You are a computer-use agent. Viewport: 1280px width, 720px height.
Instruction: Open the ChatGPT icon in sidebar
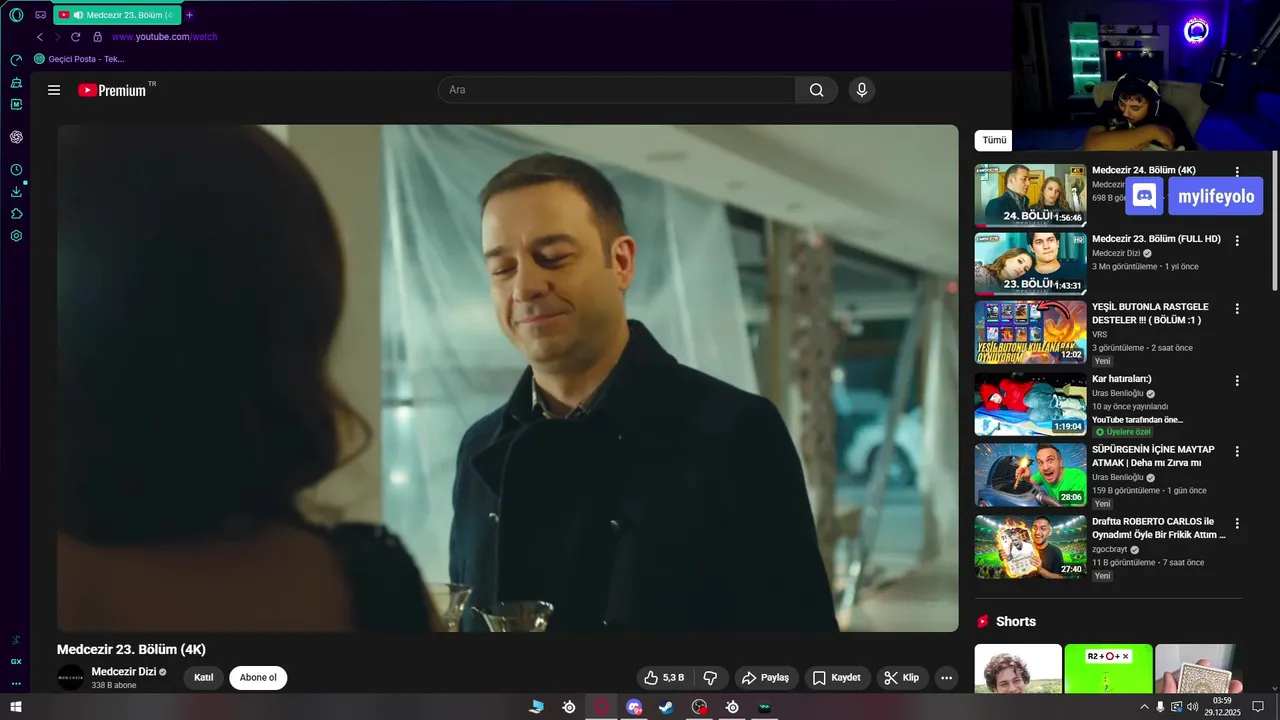pyautogui.click(x=16, y=137)
